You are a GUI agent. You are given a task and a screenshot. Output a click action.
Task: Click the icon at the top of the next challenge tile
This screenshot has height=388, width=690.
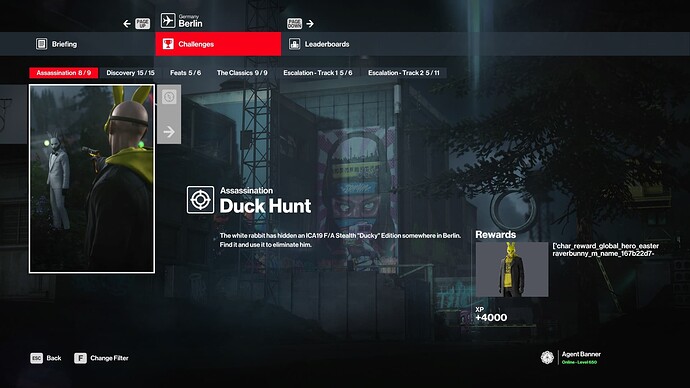pos(169,97)
